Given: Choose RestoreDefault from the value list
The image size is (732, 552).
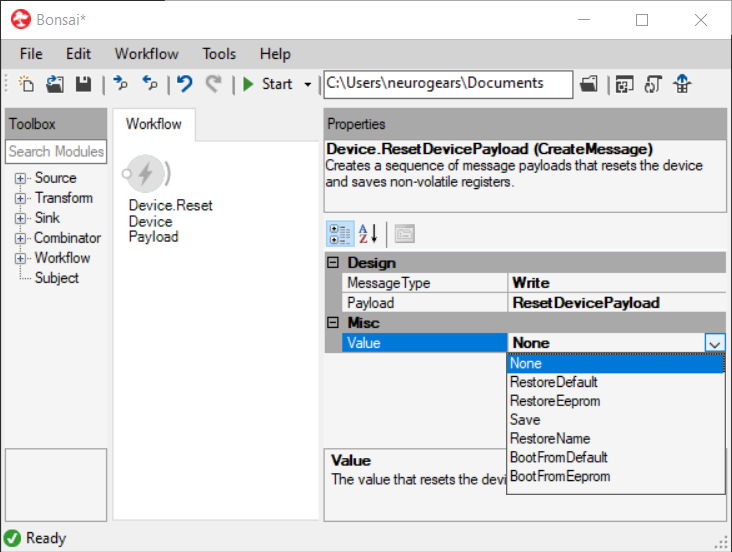Looking at the screenshot, I should pyautogui.click(x=554, y=382).
